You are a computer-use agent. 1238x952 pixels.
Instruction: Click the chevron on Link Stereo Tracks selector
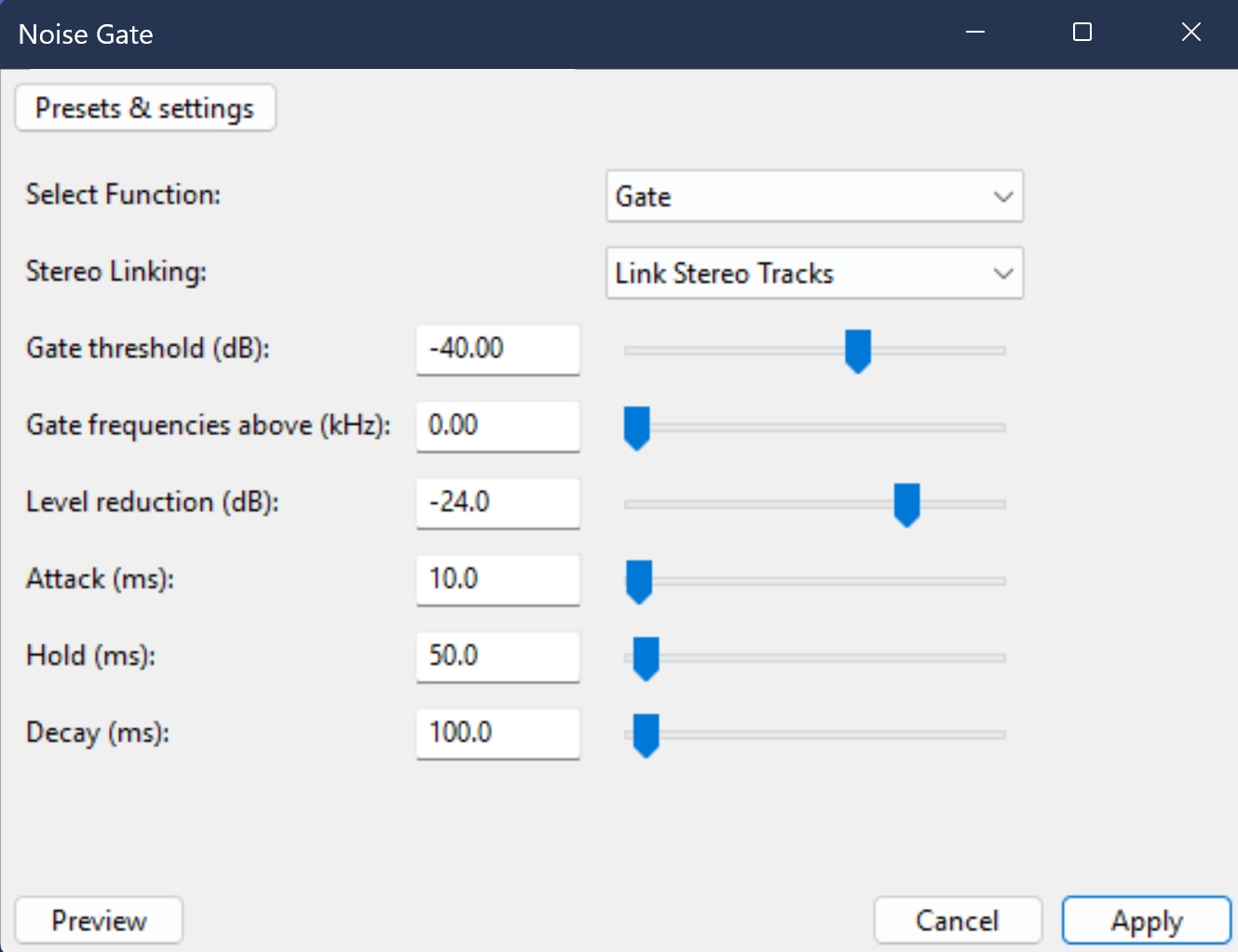coord(1003,273)
